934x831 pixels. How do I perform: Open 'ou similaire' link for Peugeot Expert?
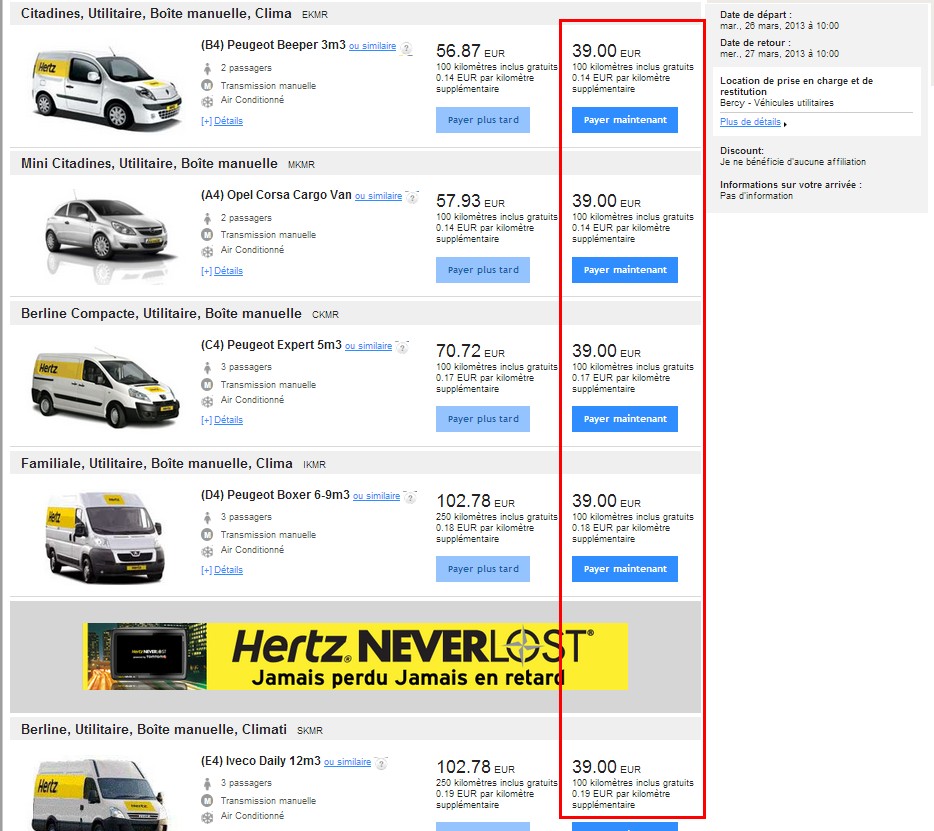pyautogui.click(x=369, y=346)
